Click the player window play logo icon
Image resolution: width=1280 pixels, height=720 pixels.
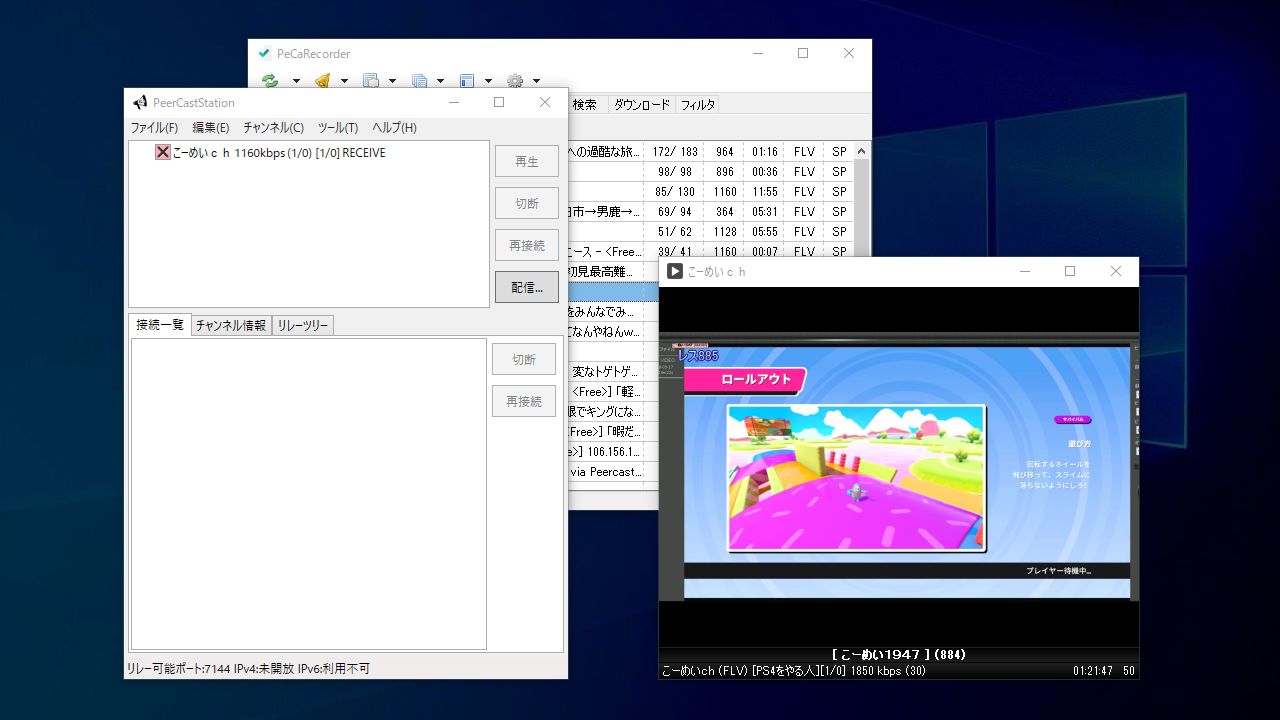(675, 271)
